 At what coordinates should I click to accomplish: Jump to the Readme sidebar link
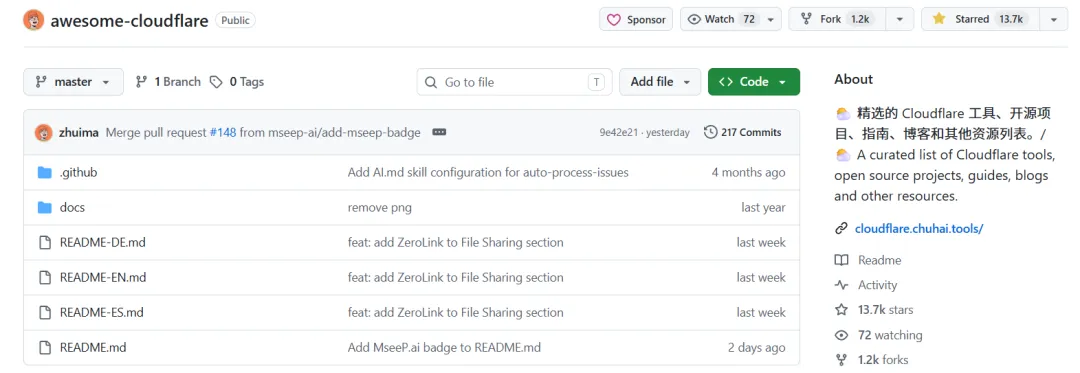[x=880, y=260]
